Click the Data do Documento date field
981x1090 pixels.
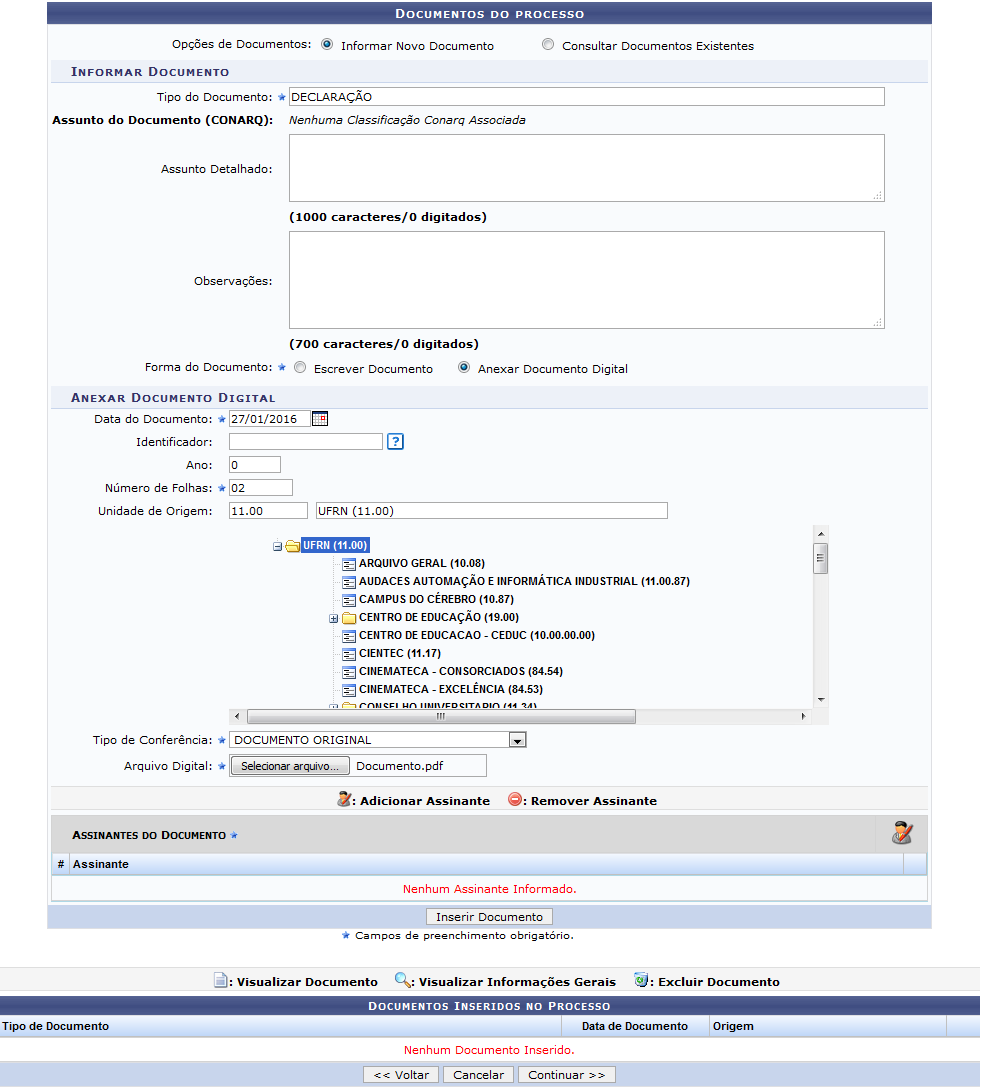point(269,418)
